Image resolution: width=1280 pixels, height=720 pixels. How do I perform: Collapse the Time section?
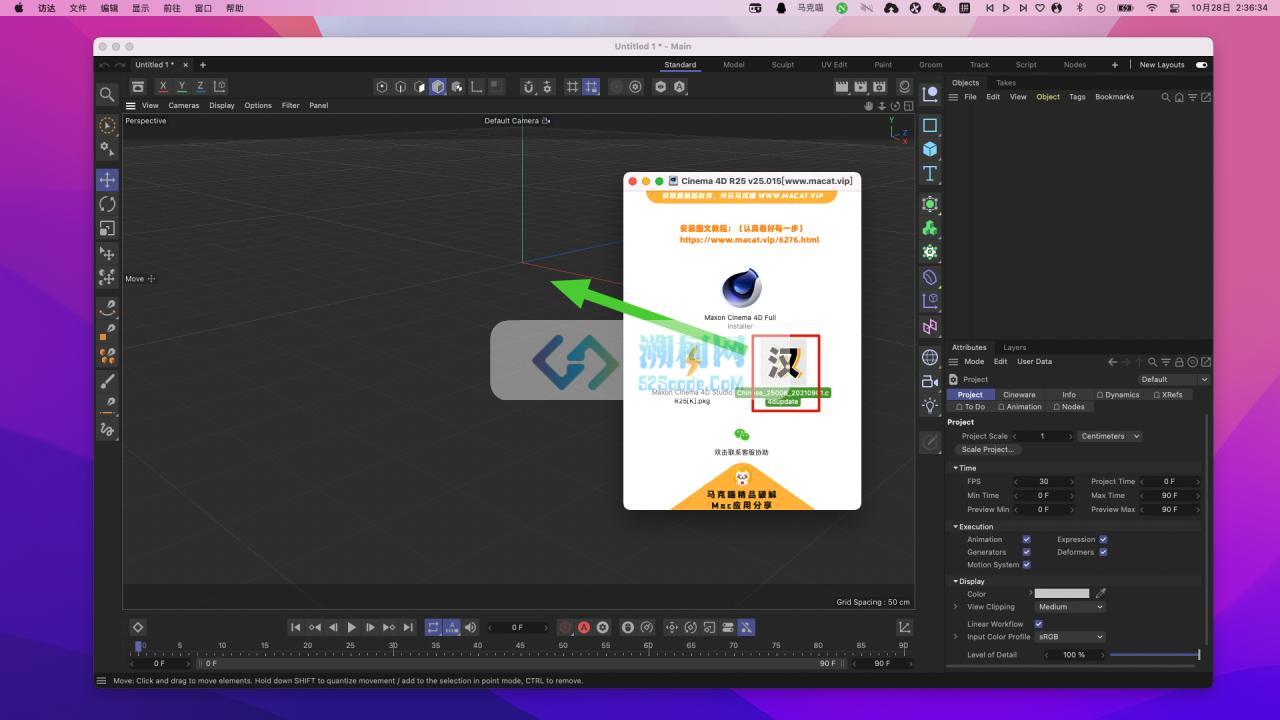tap(956, 468)
